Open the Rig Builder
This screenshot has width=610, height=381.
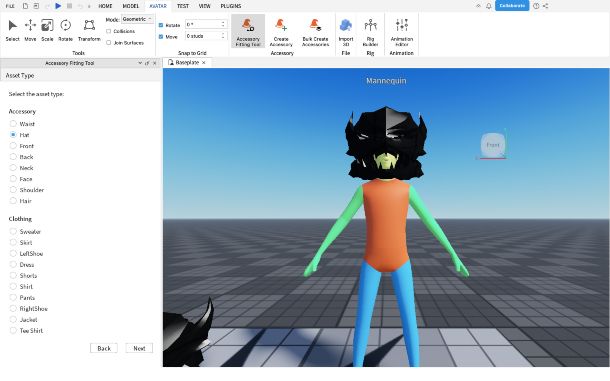click(x=370, y=32)
